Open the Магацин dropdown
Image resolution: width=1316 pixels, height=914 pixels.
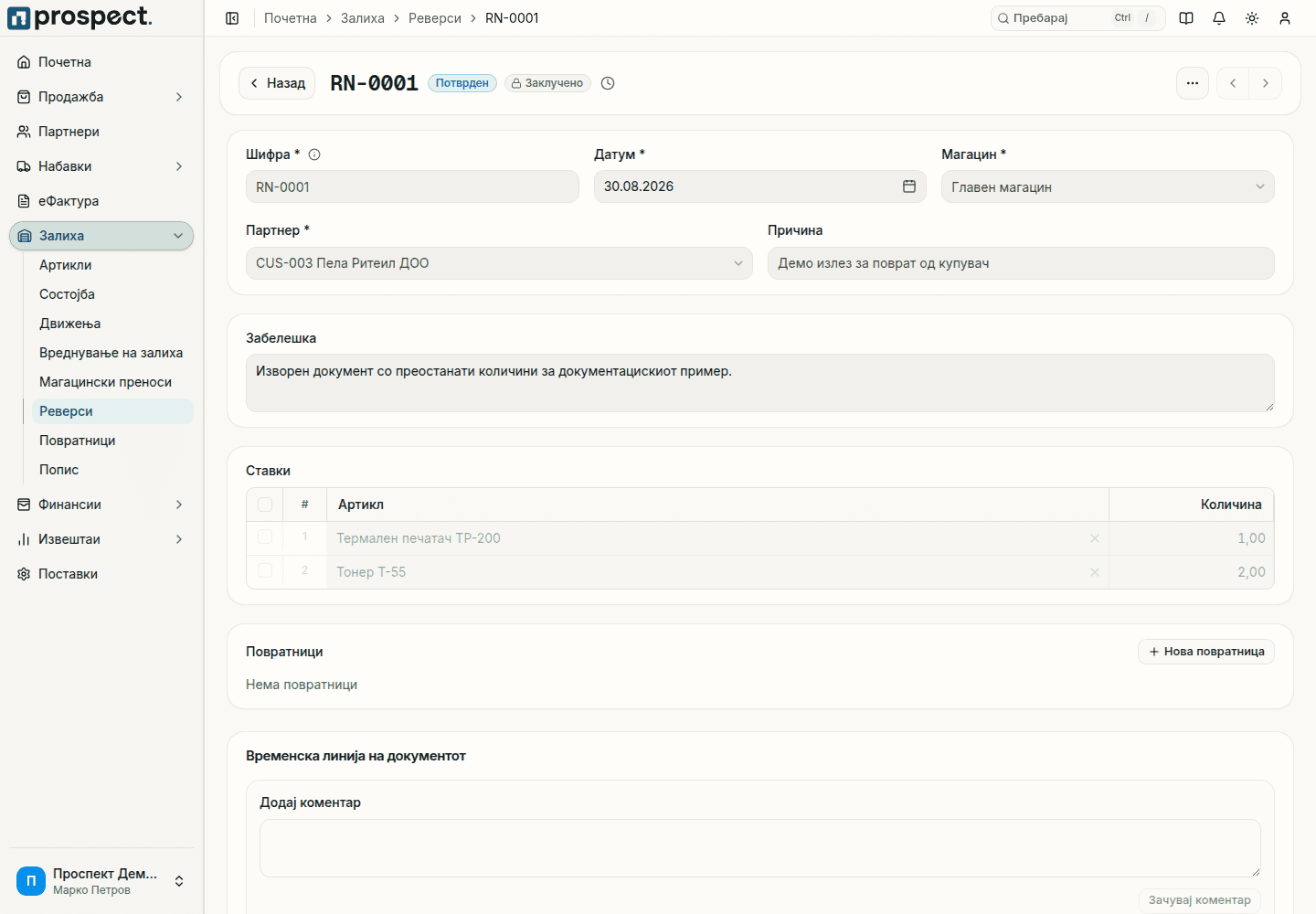[x=1108, y=186]
